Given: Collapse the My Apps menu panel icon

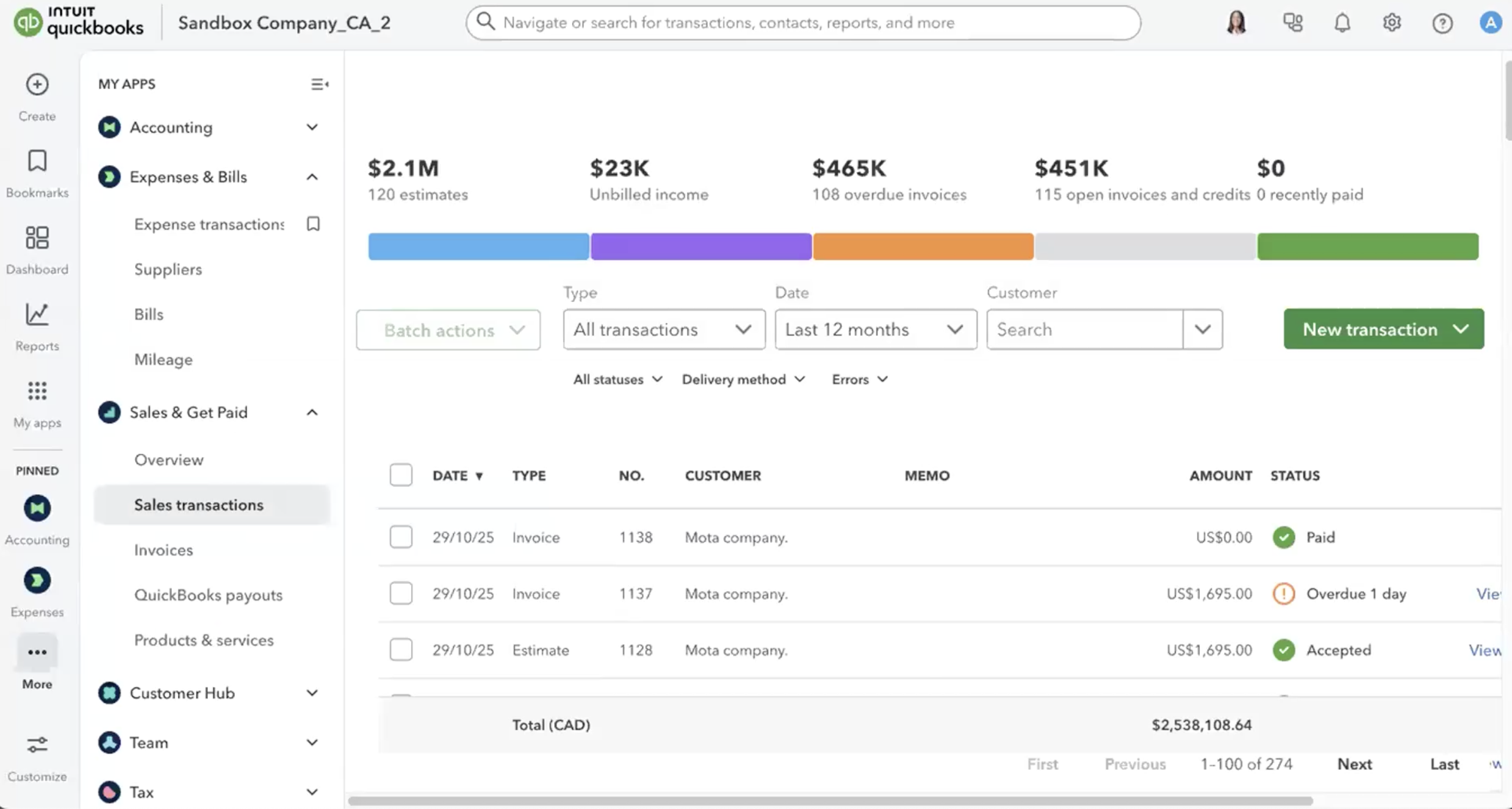Looking at the screenshot, I should click(319, 84).
